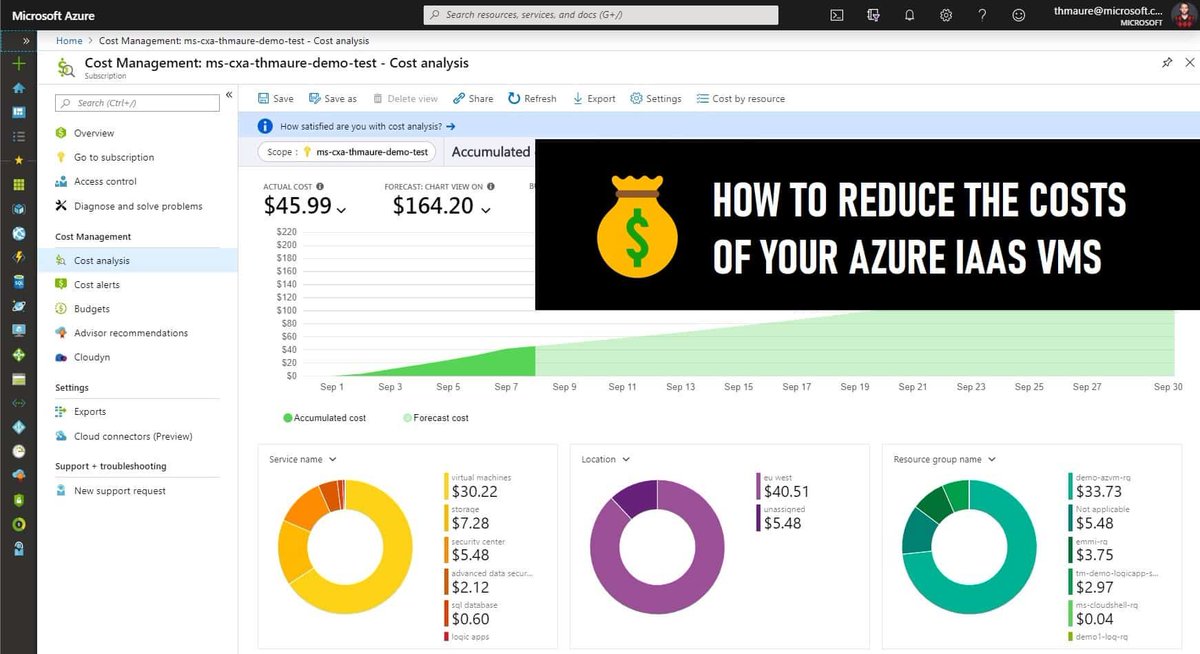Open the Resource group name dropdown
Viewport: 1200px width, 654px height.
tap(945, 459)
